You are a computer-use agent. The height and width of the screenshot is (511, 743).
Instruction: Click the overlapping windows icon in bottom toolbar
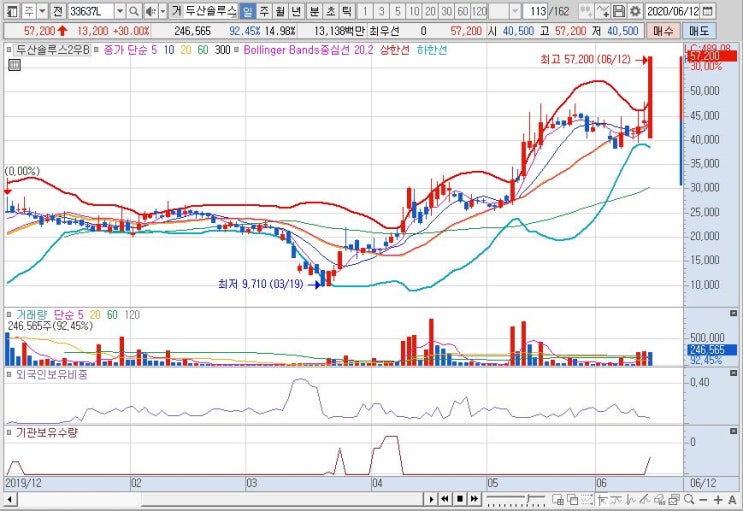(572, 500)
